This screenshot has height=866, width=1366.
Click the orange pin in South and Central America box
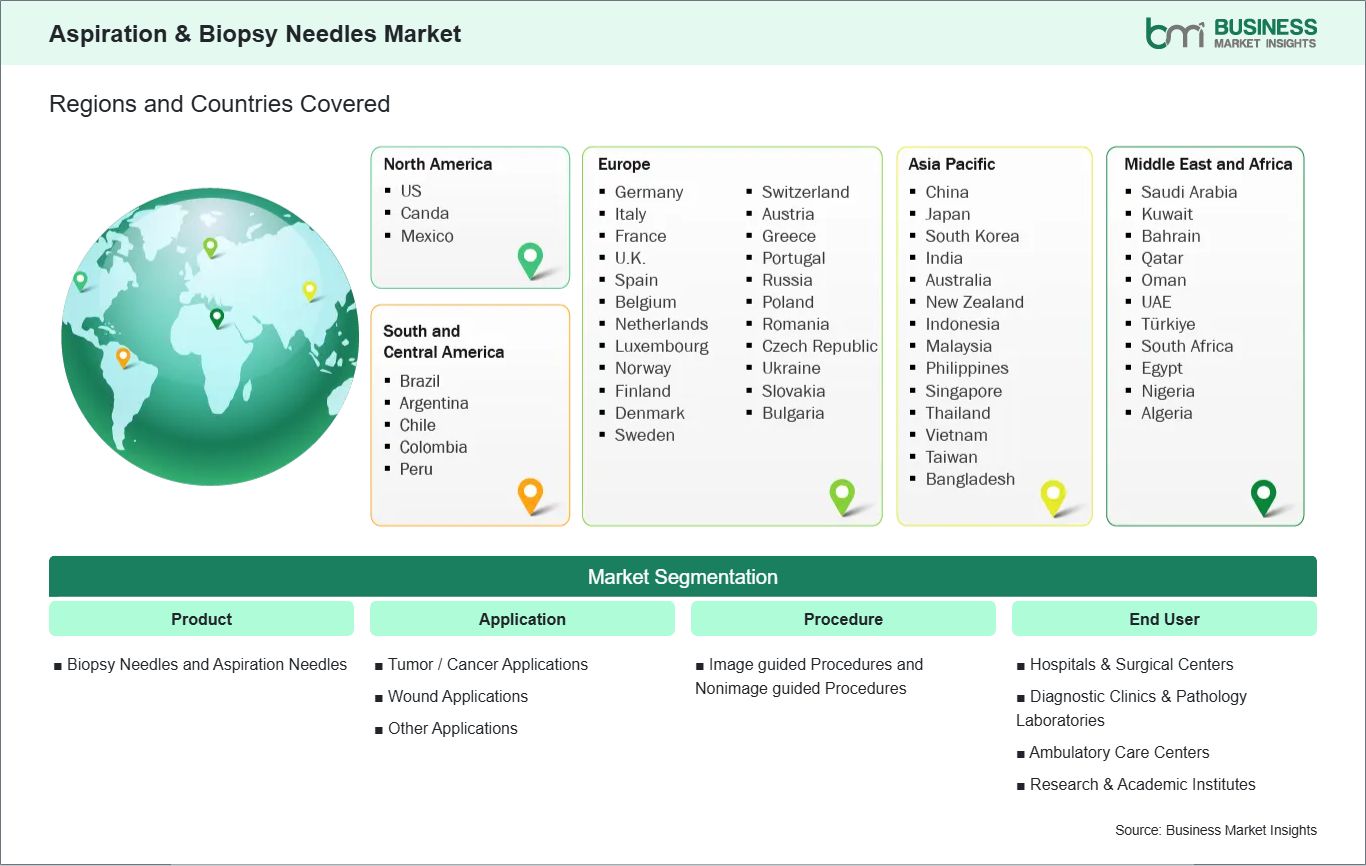[530, 494]
